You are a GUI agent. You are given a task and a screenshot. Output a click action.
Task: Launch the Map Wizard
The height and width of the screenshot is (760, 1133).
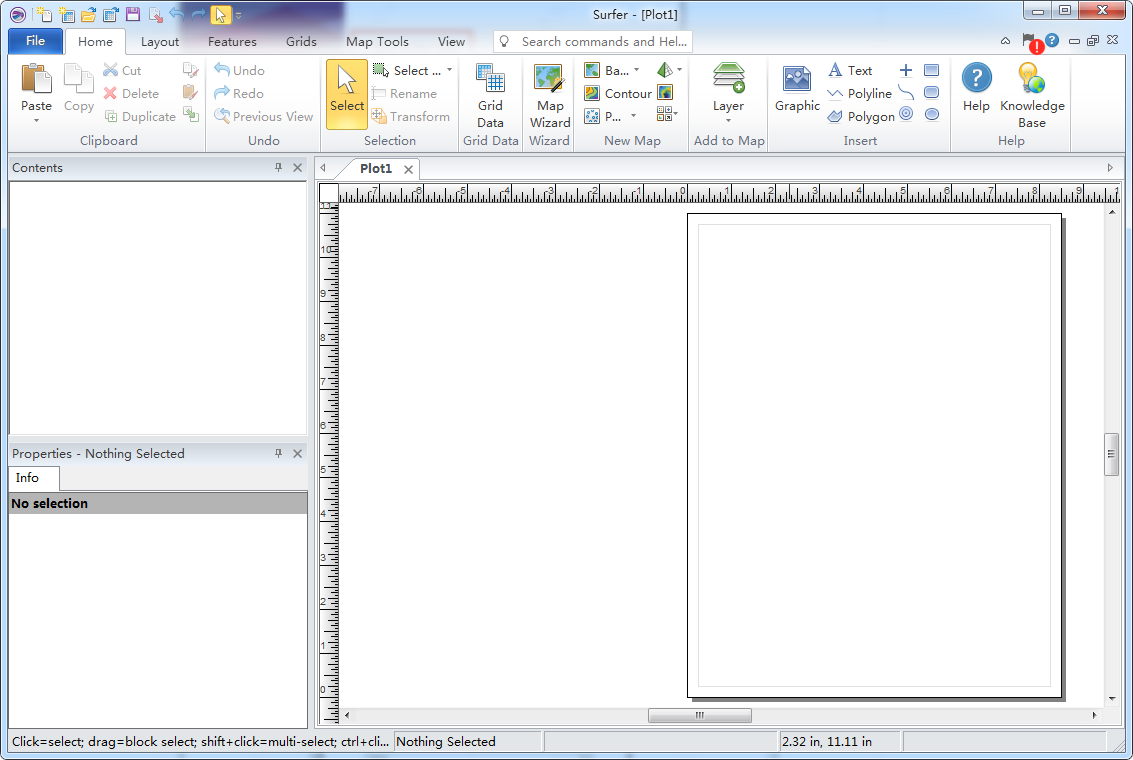[550, 95]
